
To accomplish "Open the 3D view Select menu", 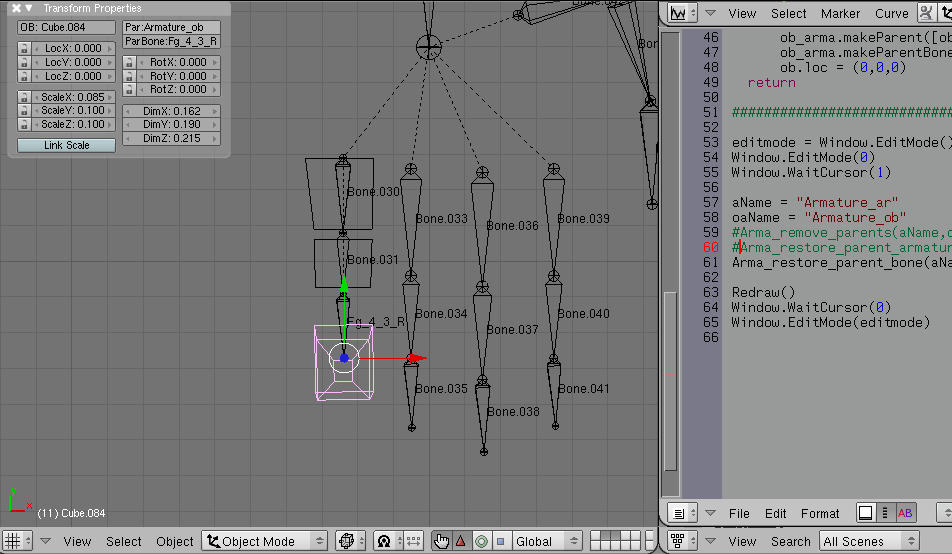I will click(x=123, y=541).
